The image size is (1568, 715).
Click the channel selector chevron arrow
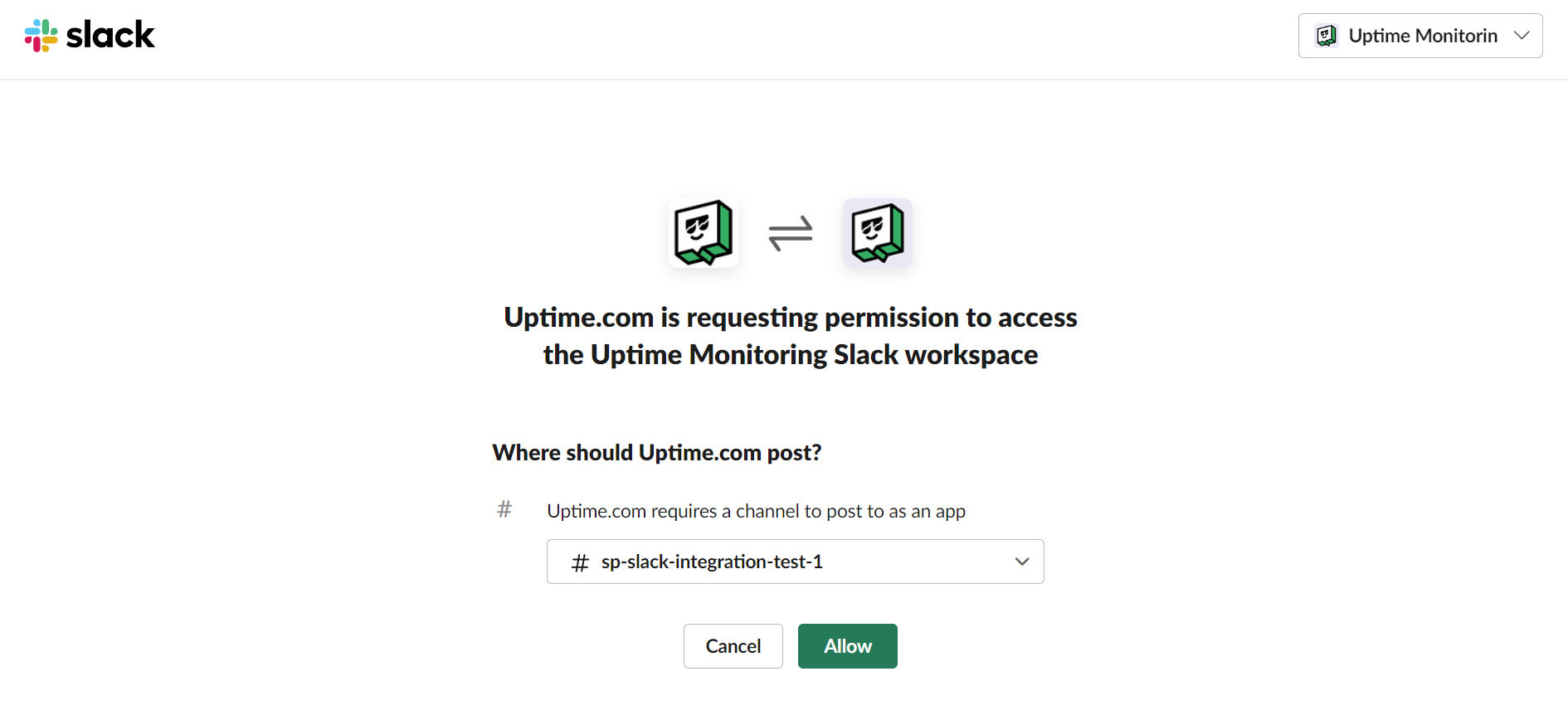(1022, 562)
